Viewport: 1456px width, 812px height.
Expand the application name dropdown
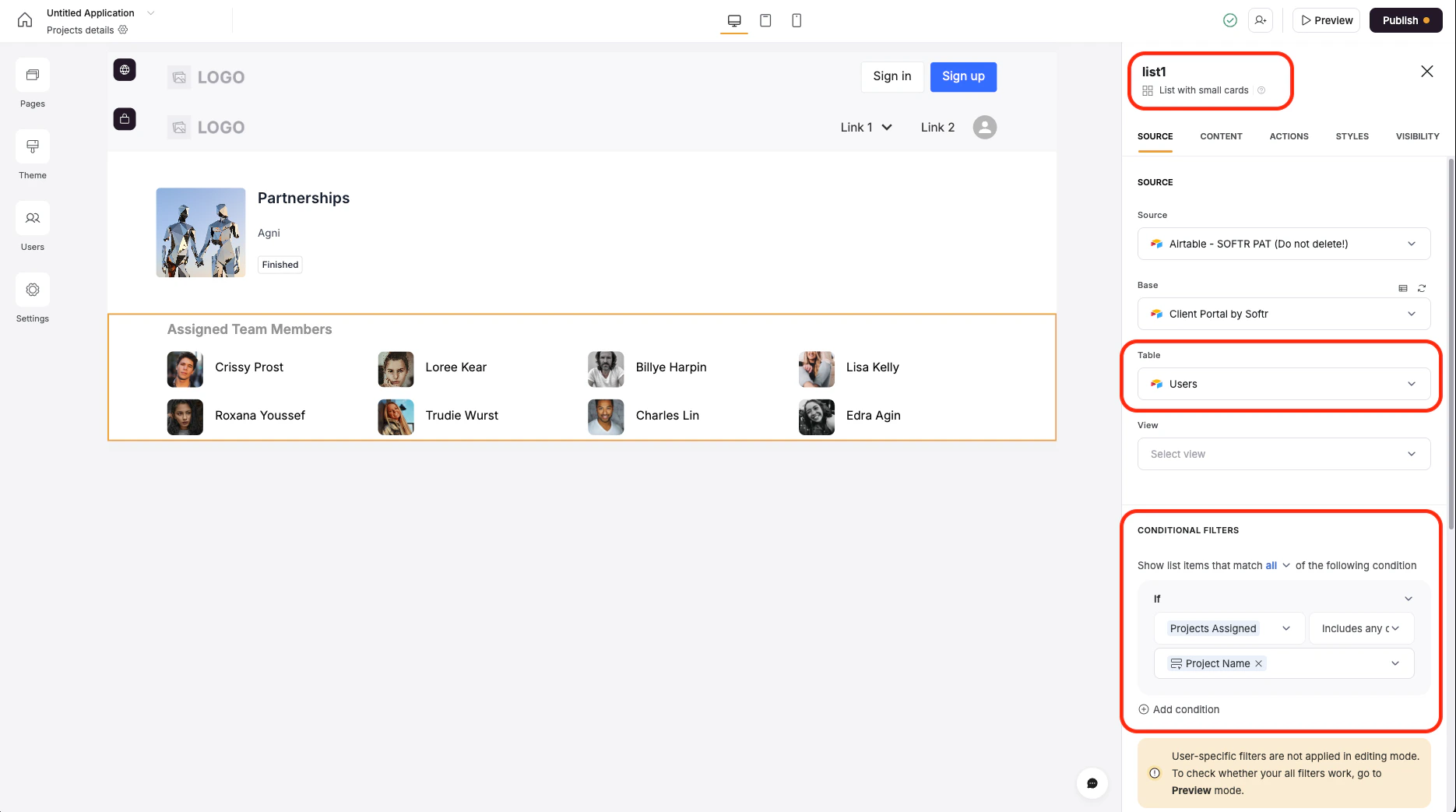coord(151,12)
